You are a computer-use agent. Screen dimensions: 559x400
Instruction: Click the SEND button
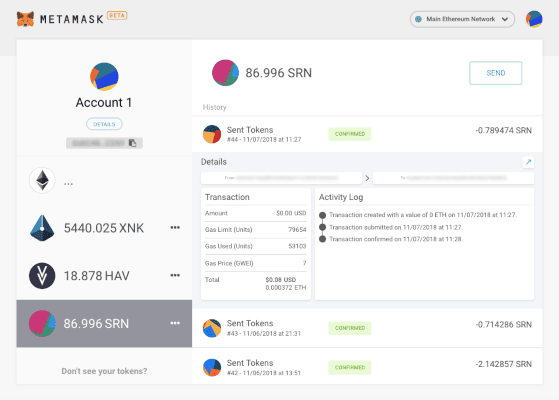tap(496, 73)
